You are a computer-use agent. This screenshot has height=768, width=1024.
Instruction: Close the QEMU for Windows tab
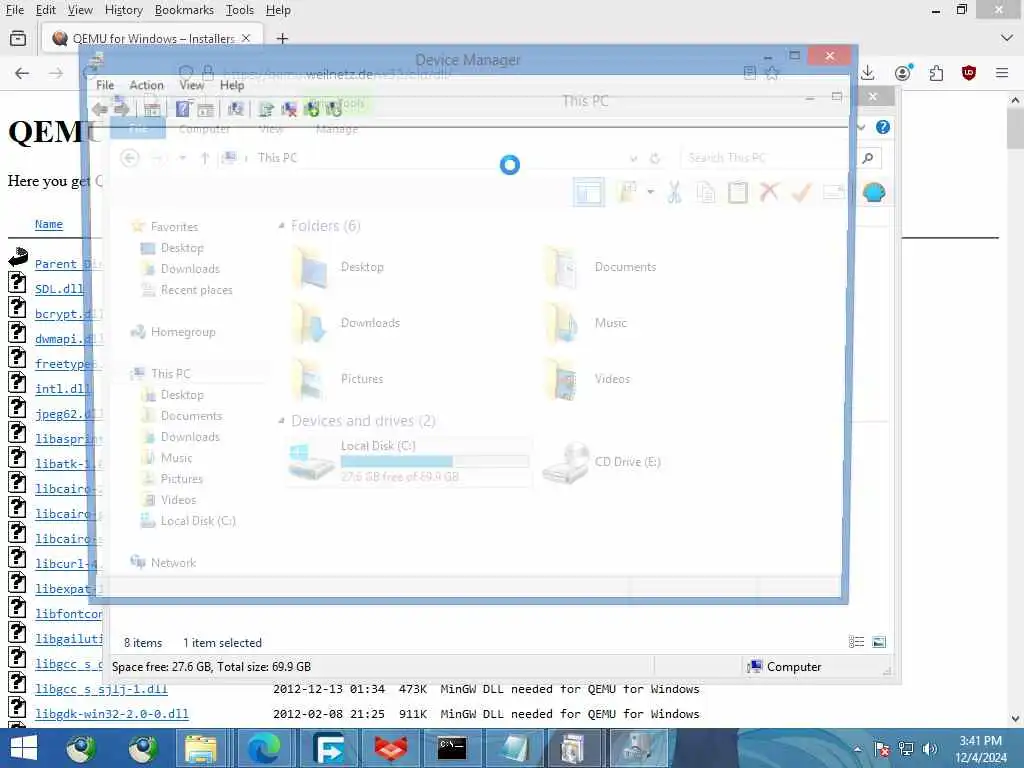click(x=246, y=39)
